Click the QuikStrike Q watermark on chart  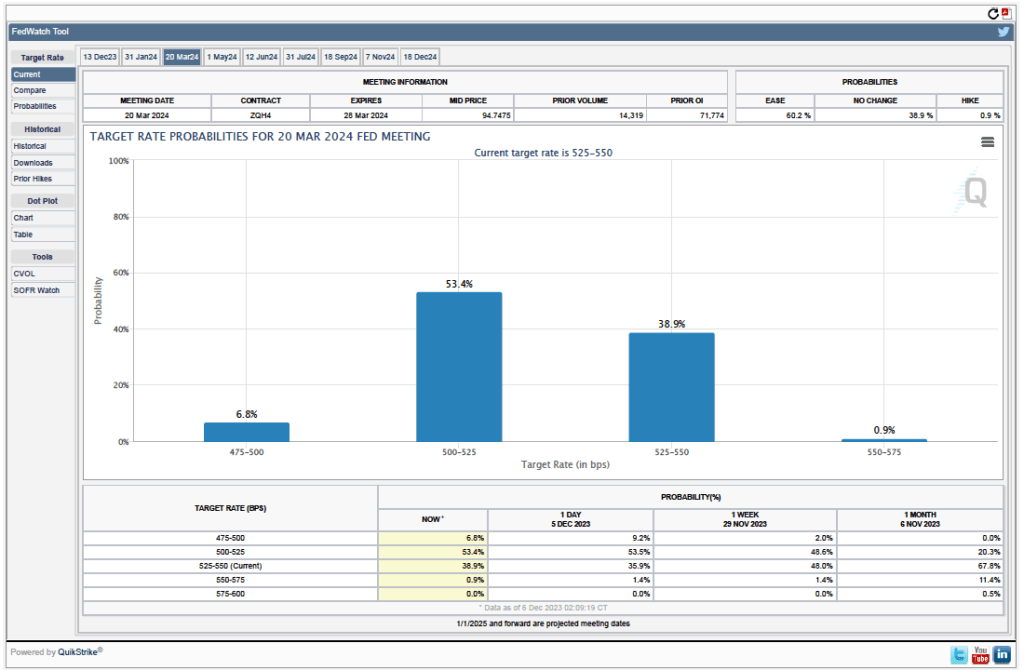point(974,190)
